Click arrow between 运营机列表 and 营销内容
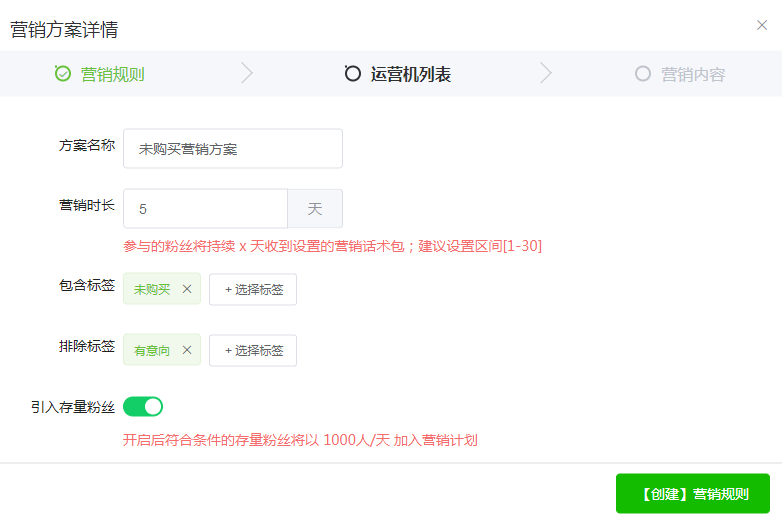The height and width of the screenshot is (520, 782). coord(545,74)
